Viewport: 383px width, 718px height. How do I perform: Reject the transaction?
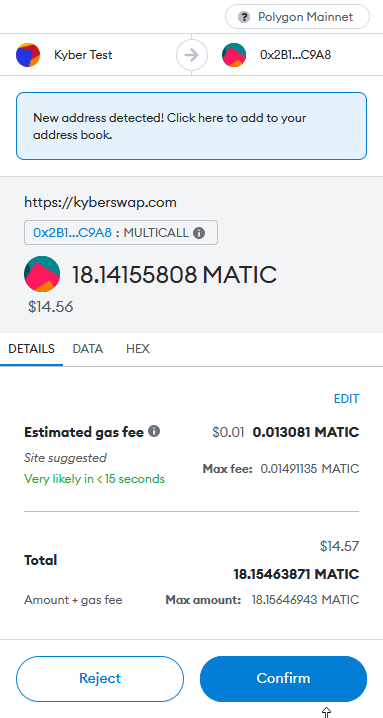coord(100,678)
